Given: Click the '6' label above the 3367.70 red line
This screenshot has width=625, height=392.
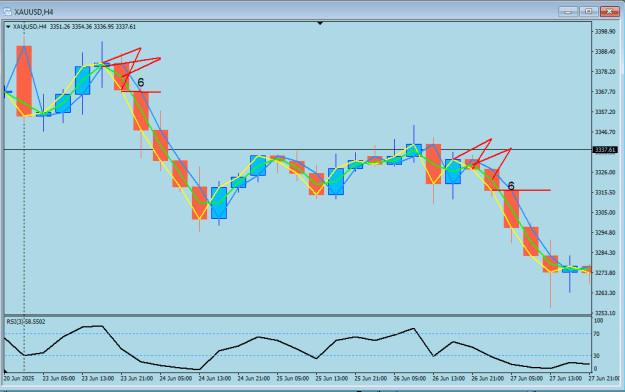Looking at the screenshot, I should click(140, 83).
